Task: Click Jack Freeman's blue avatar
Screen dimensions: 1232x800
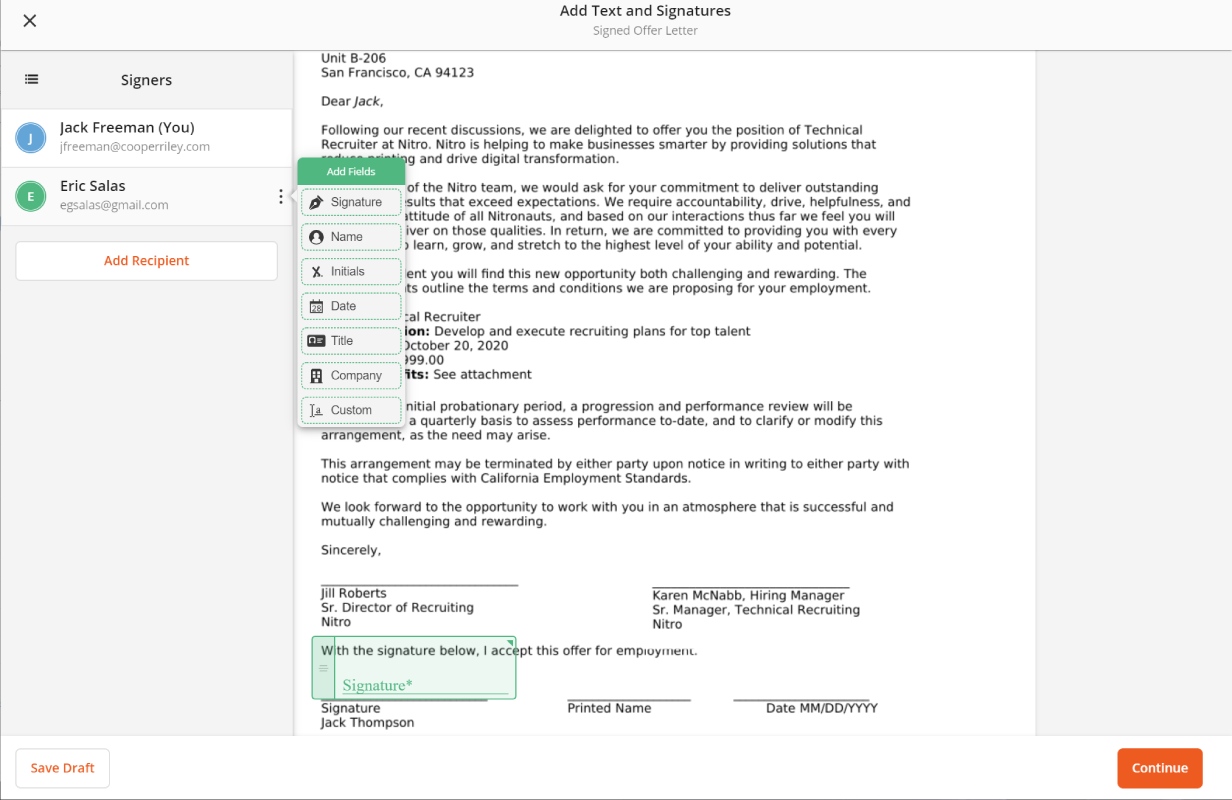Action: (x=31, y=138)
